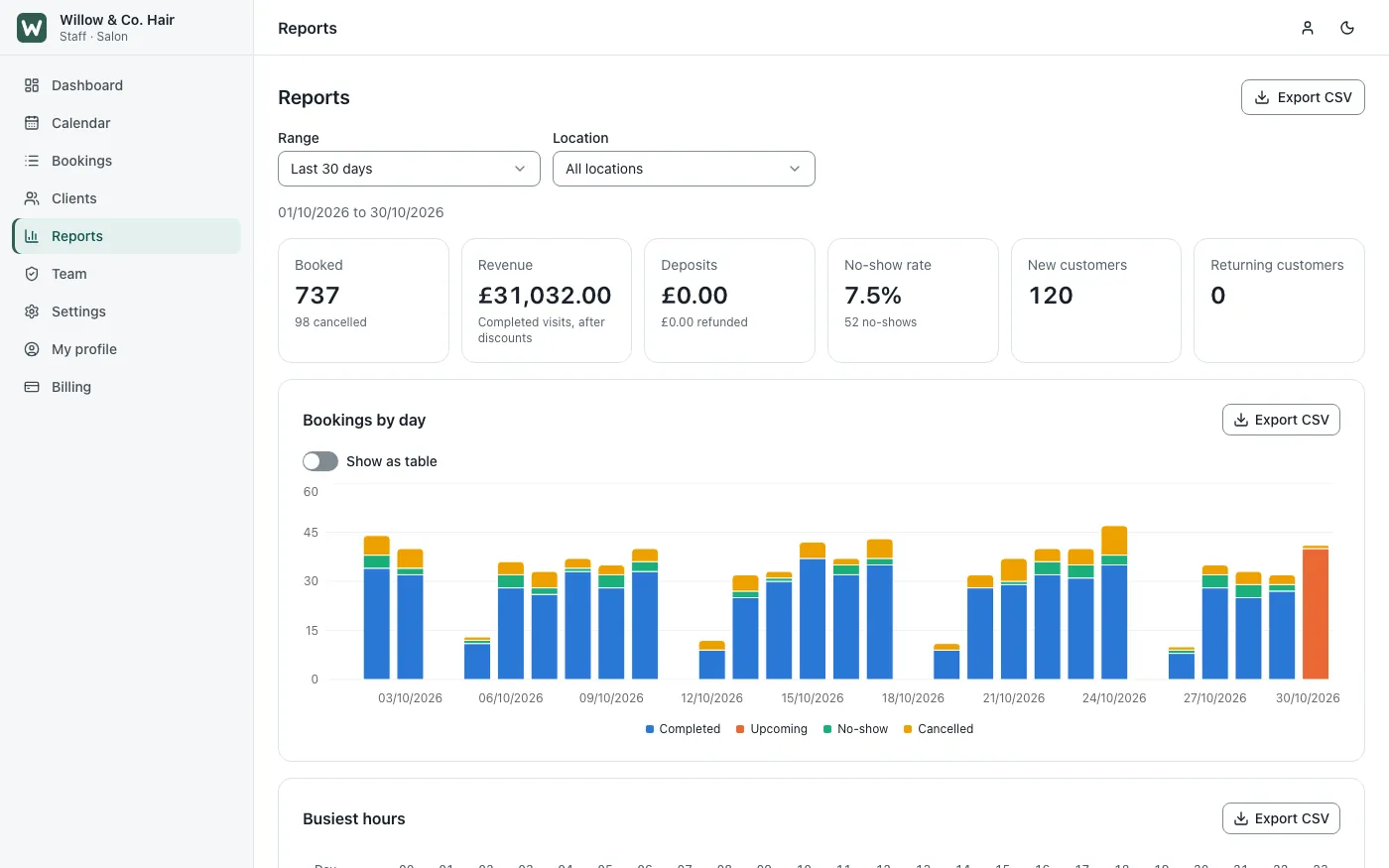Click download icon on top Export CSV button

coord(1262,97)
